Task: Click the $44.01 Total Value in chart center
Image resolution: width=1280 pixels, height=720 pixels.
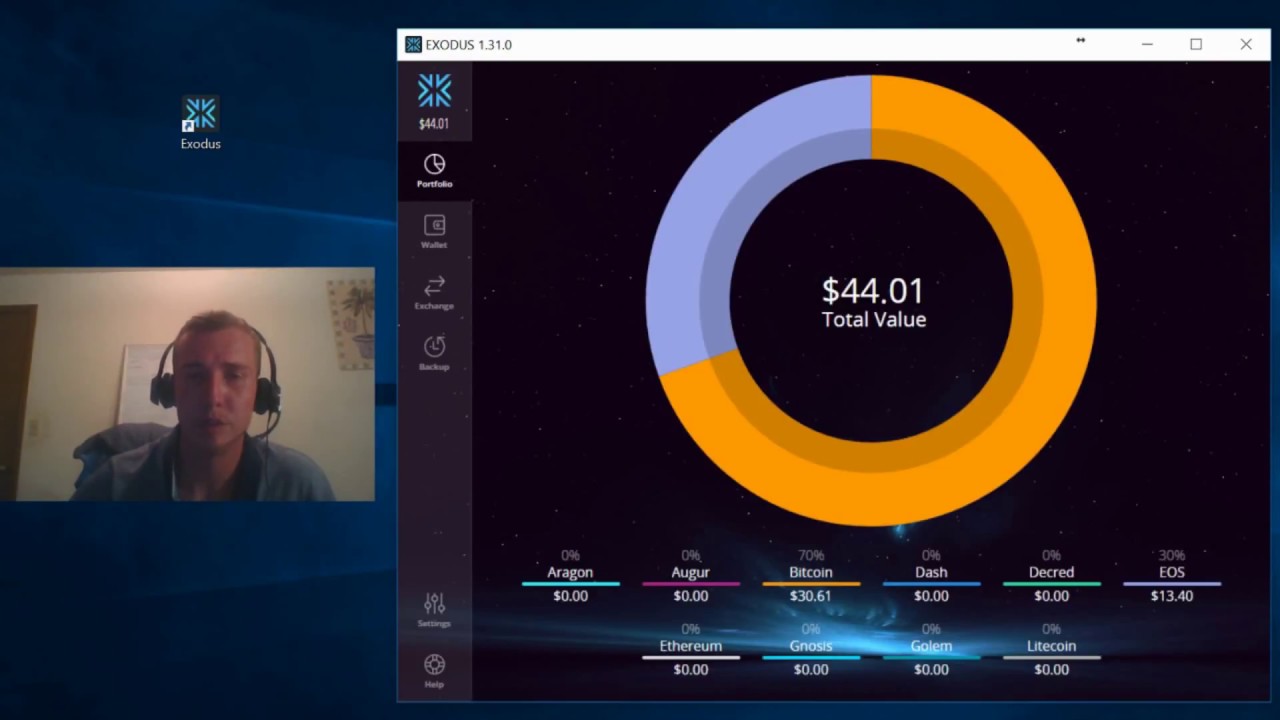Action: click(873, 303)
